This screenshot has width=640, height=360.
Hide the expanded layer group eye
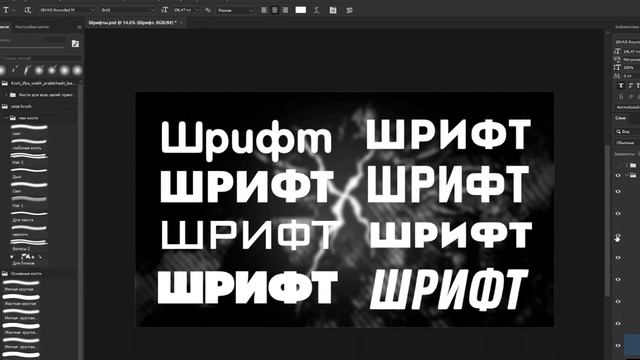[618, 176]
